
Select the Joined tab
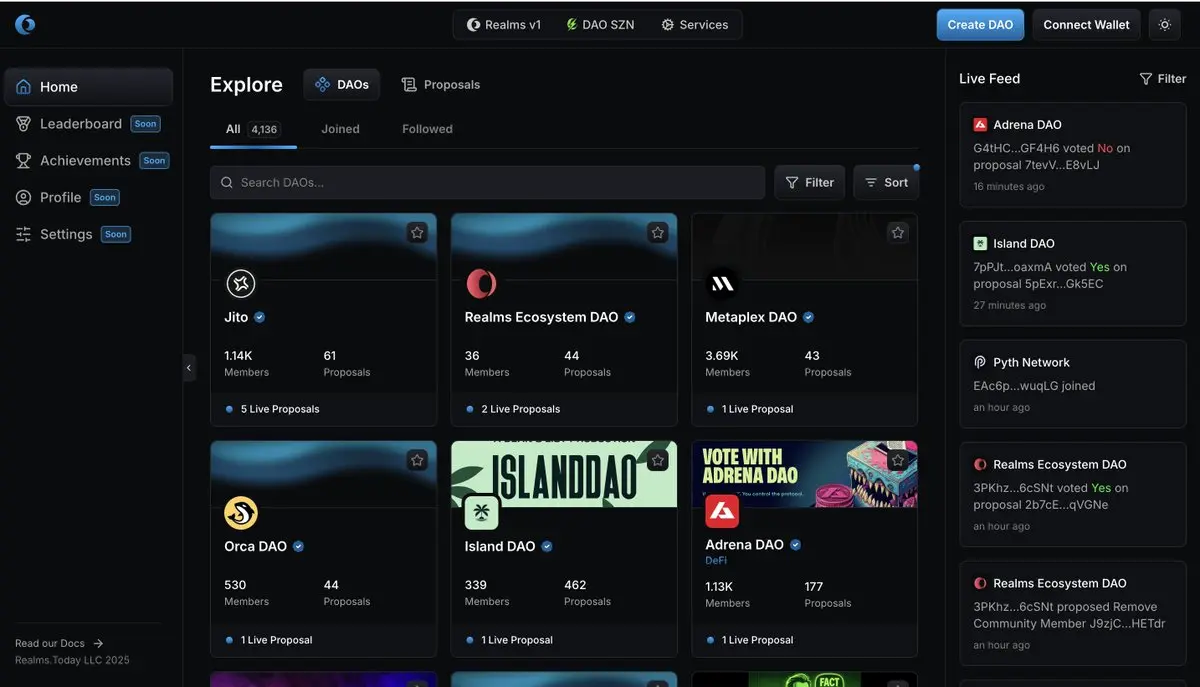(x=340, y=129)
